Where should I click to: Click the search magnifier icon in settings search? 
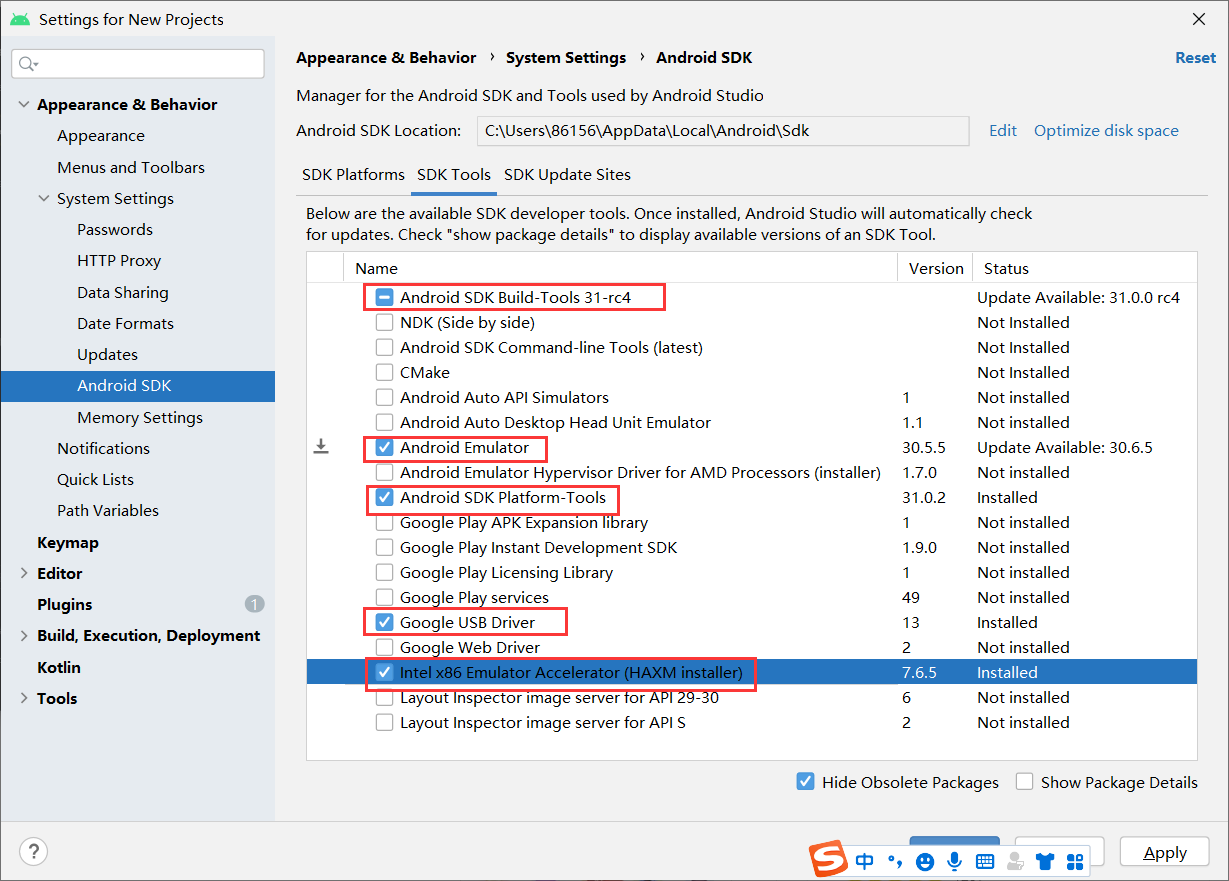tap(27, 64)
